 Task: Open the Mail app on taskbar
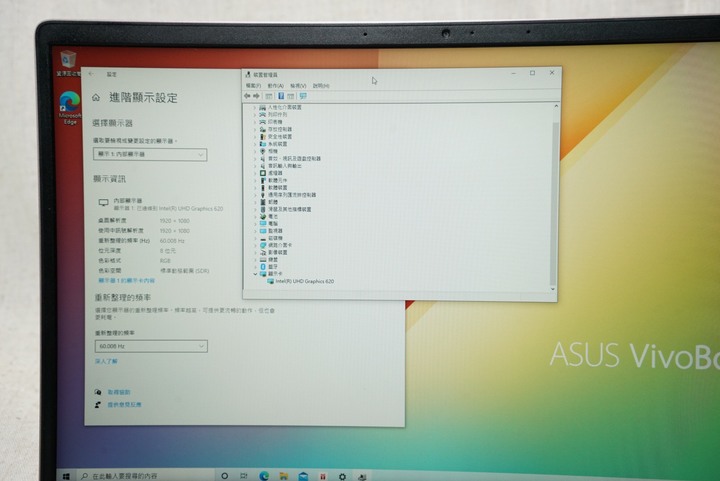(x=303, y=476)
